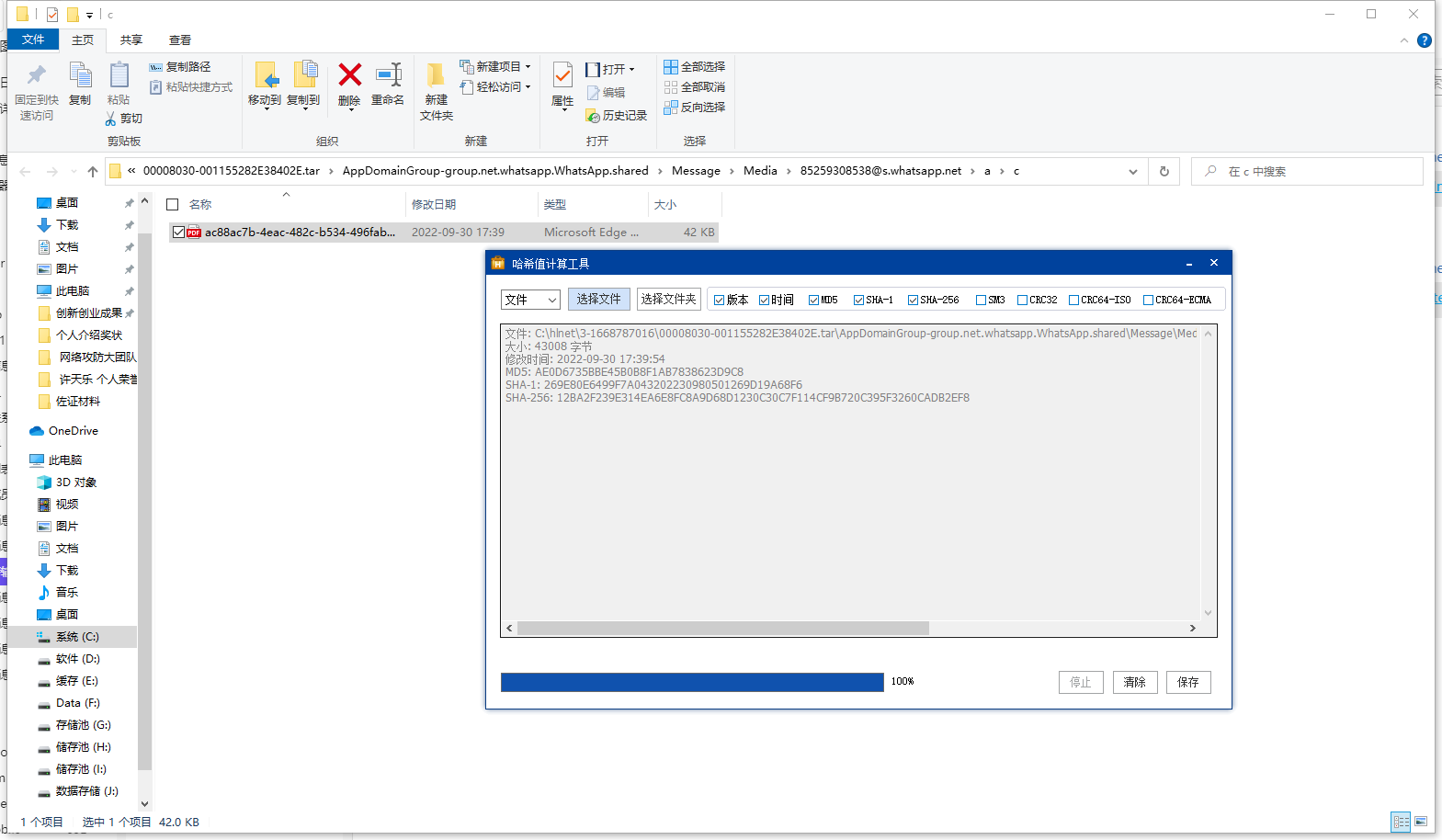Click Select None (全部取消) in the ribbon
This screenshot has width=1442, height=840.
coord(695,87)
